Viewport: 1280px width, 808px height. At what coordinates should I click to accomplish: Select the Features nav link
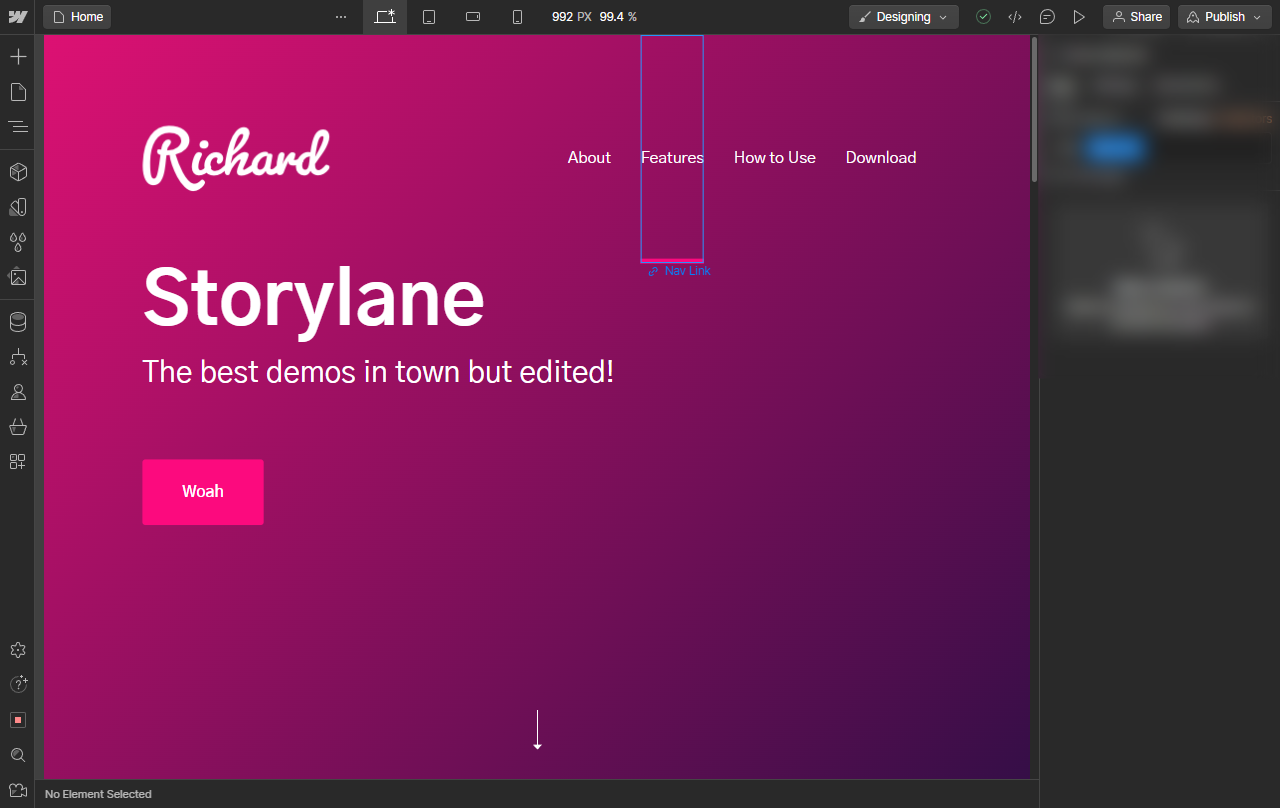(672, 158)
